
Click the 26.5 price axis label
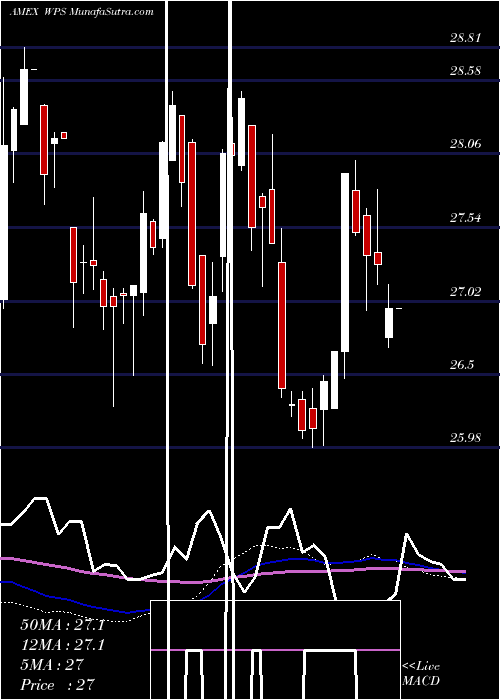(x=462, y=365)
